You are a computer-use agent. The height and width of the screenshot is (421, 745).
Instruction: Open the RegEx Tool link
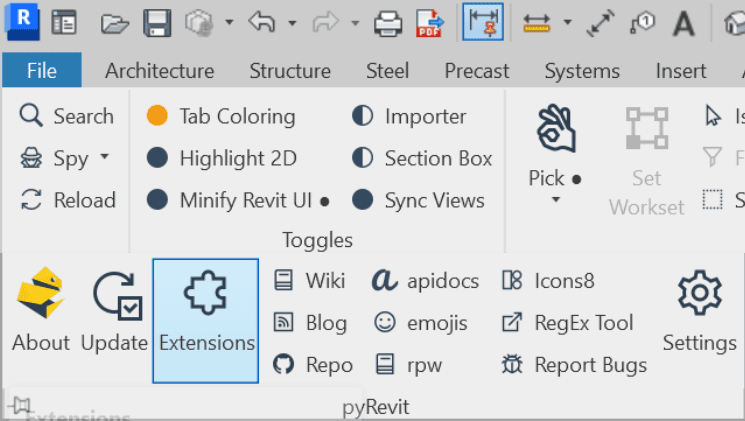(567, 323)
